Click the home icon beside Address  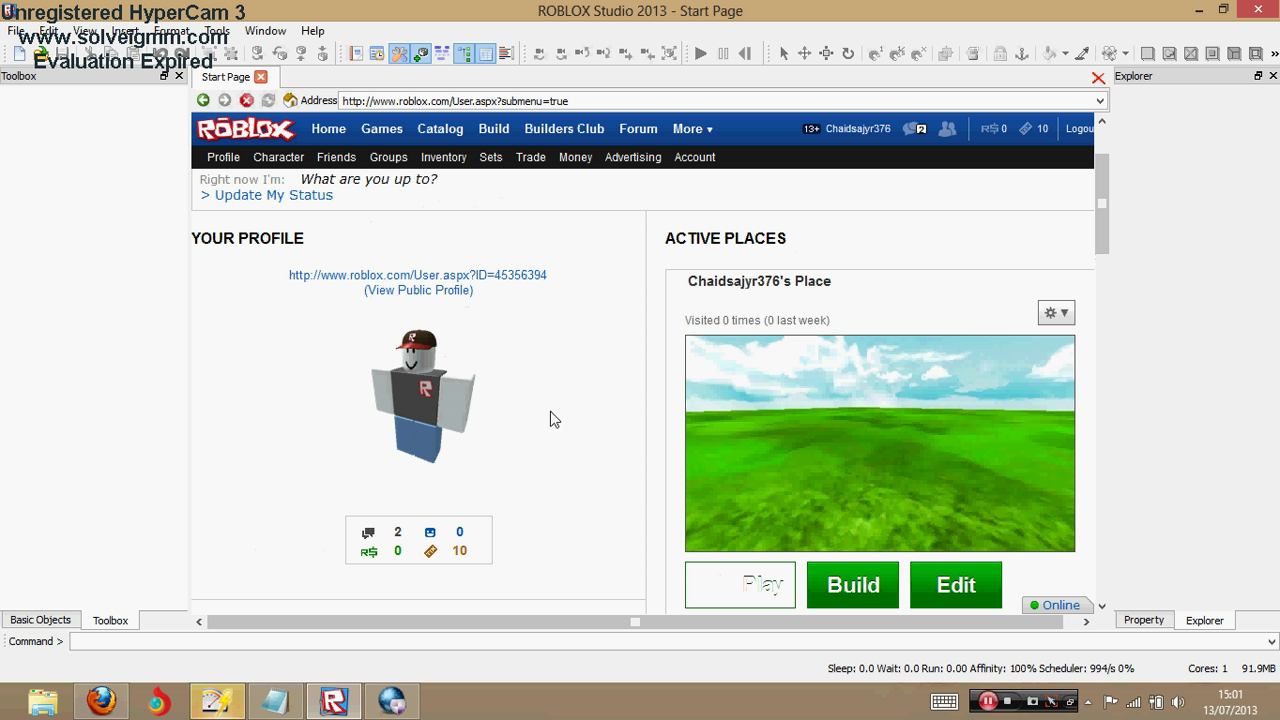click(x=290, y=100)
